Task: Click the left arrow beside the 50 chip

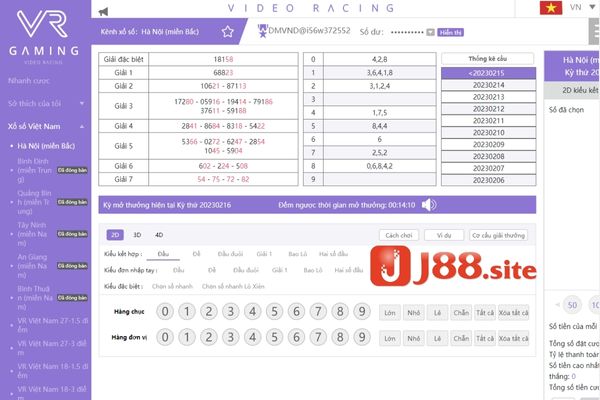Action: point(555,305)
